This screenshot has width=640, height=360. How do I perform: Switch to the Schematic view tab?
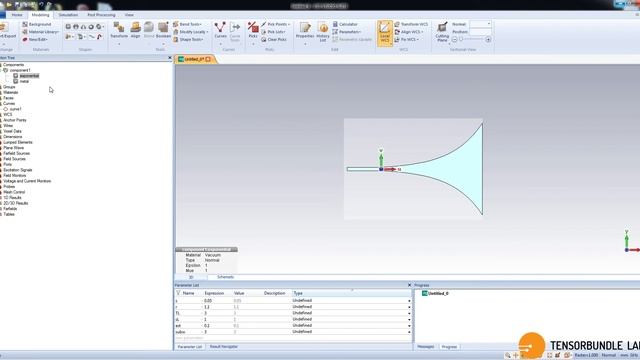(x=225, y=277)
